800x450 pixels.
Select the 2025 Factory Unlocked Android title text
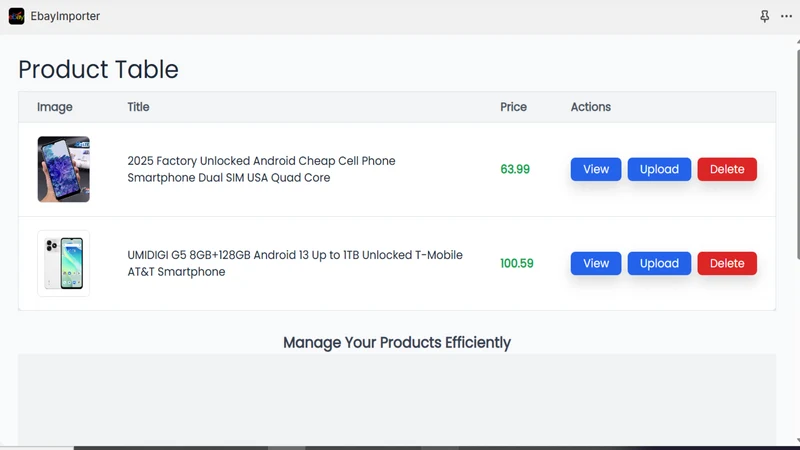(x=261, y=169)
